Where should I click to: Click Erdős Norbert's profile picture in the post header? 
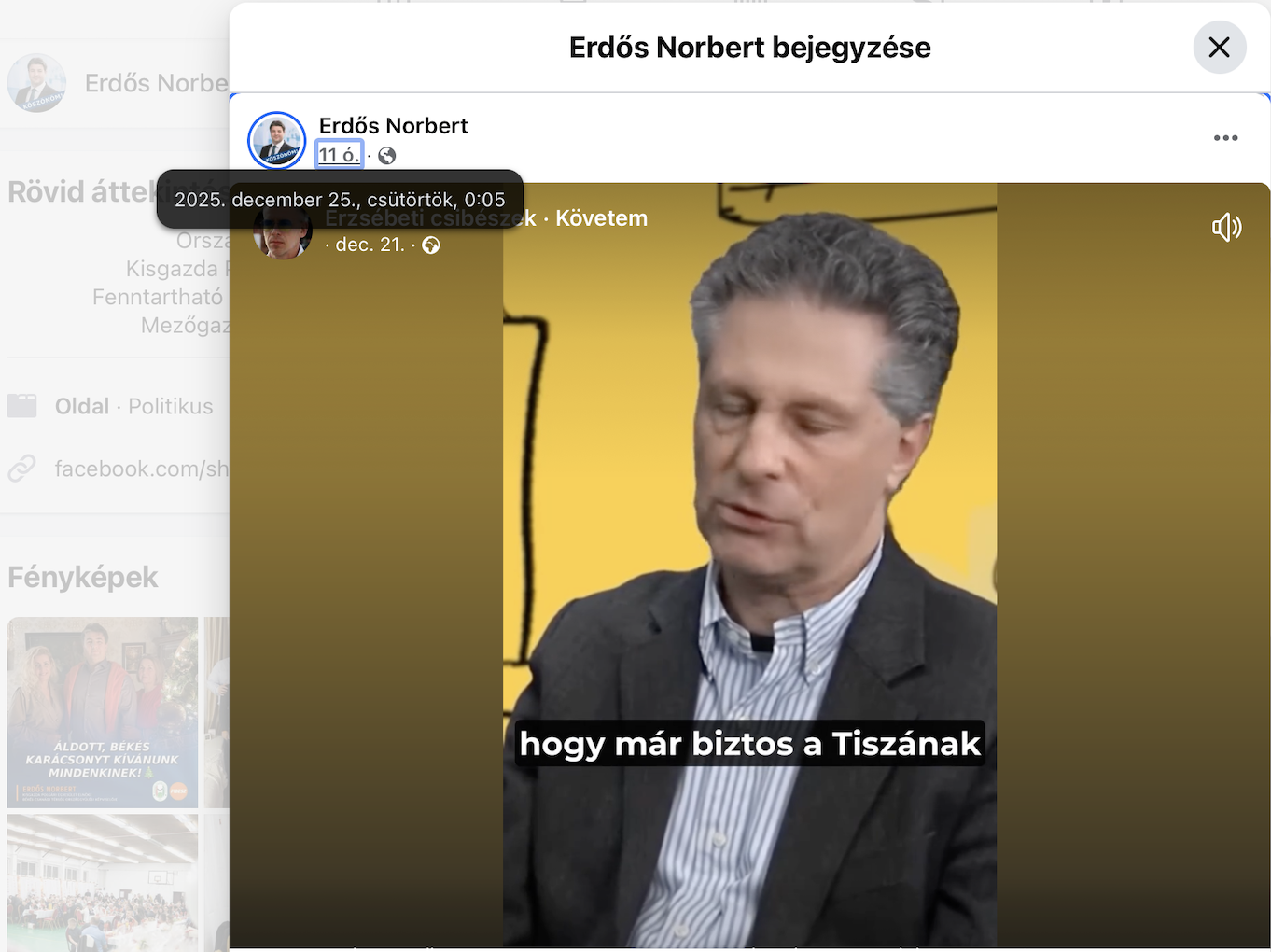coord(277,141)
